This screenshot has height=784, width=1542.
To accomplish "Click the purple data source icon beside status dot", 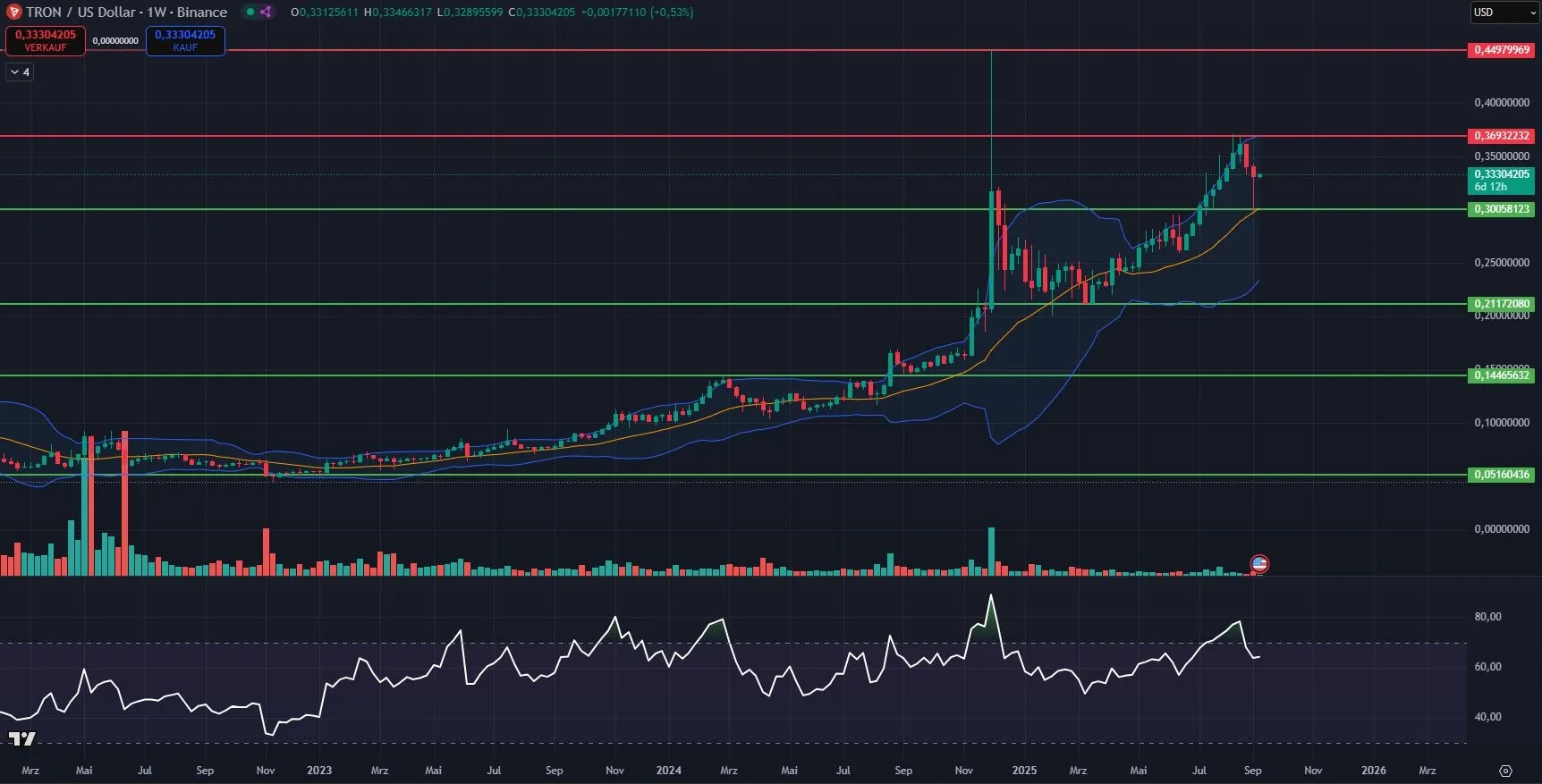I will [x=266, y=12].
